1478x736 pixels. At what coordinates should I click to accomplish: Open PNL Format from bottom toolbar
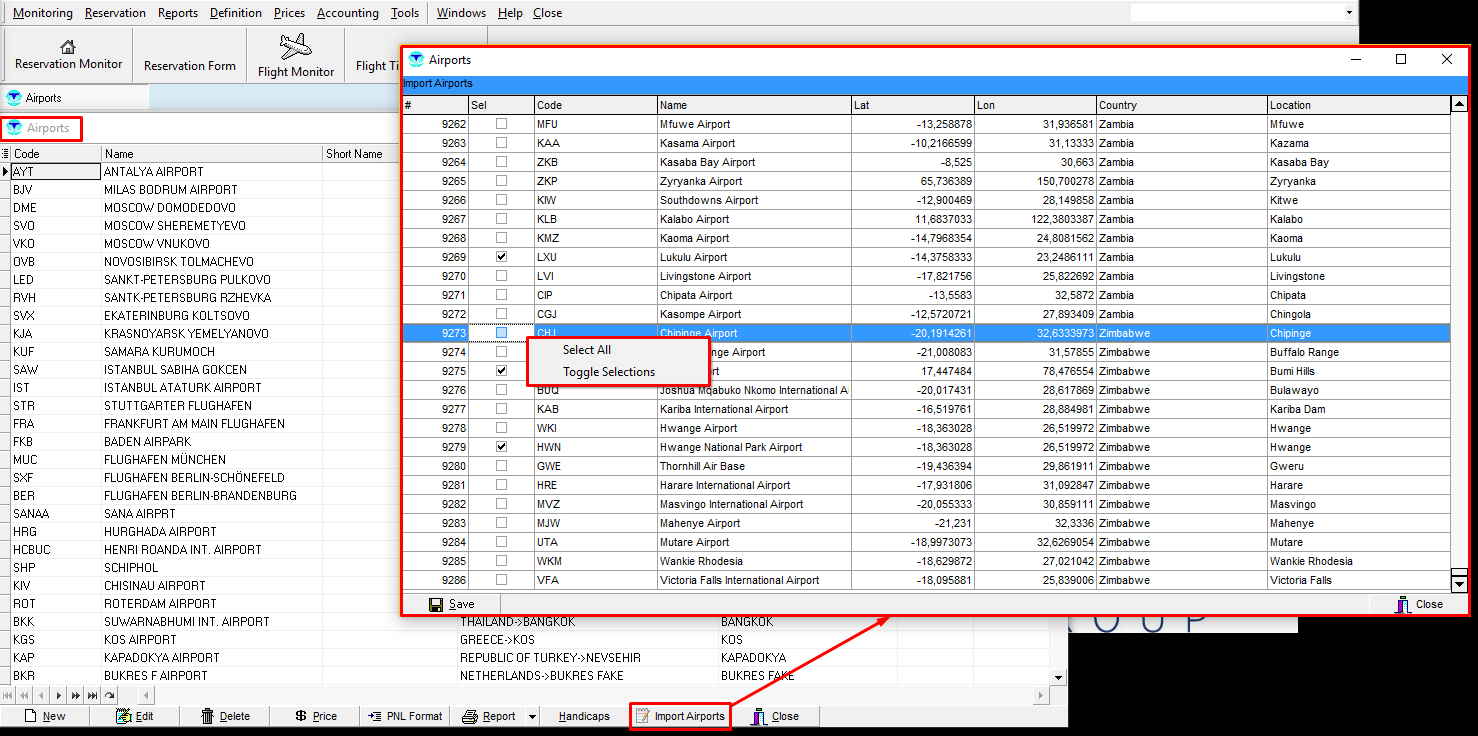click(404, 716)
